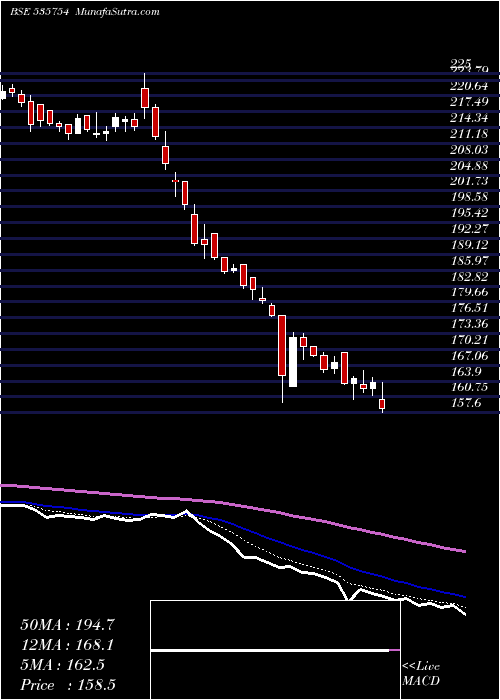
Task: Select the 176.51 price level label
Action: click(469, 308)
